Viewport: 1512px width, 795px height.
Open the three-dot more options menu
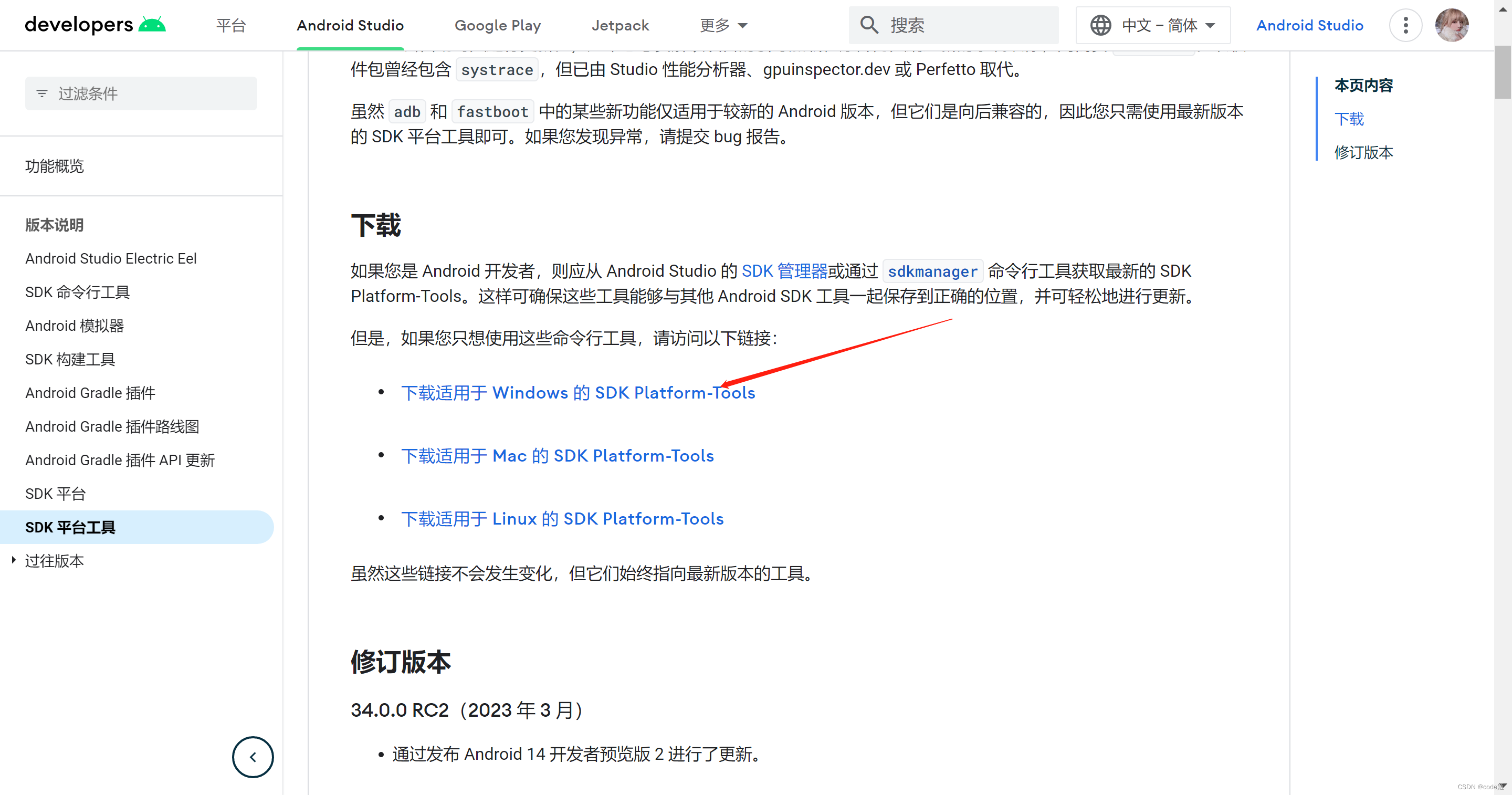pos(1405,25)
